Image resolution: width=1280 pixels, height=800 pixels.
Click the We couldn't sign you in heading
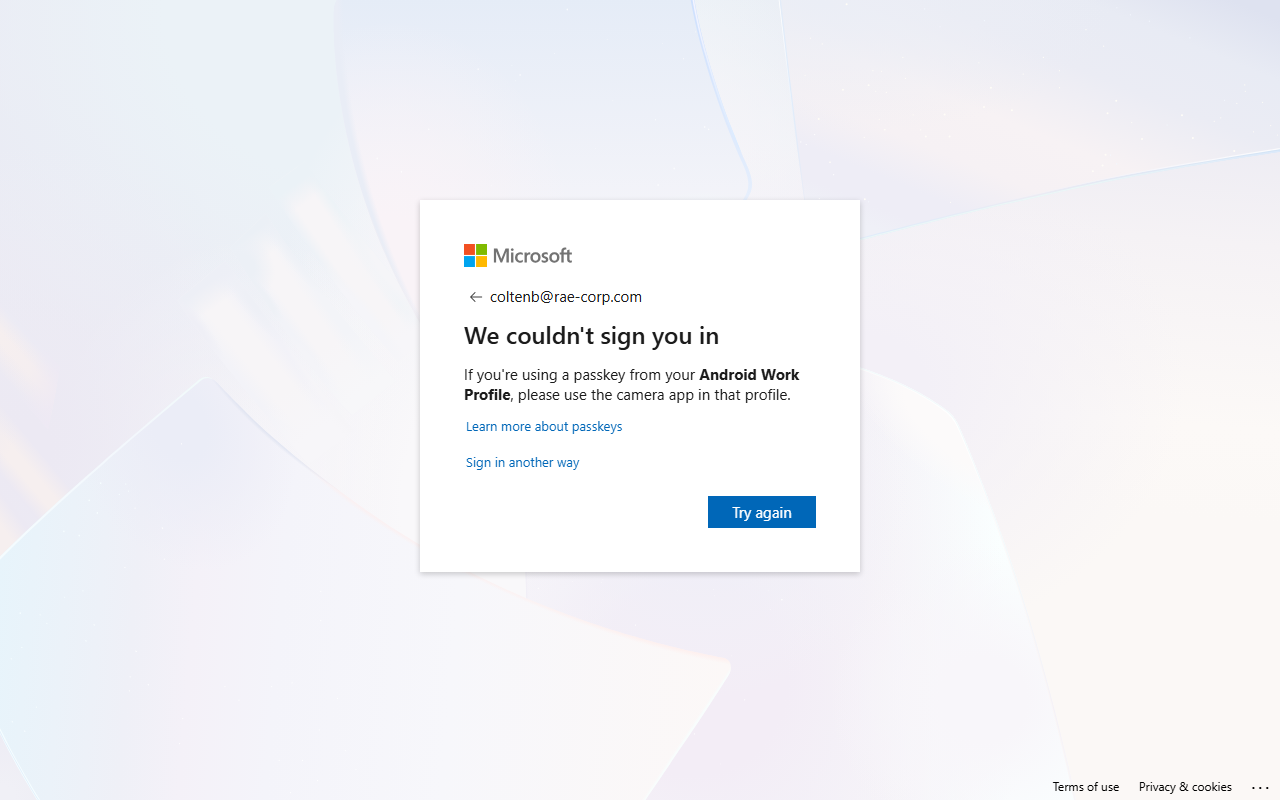pyautogui.click(x=591, y=336)
